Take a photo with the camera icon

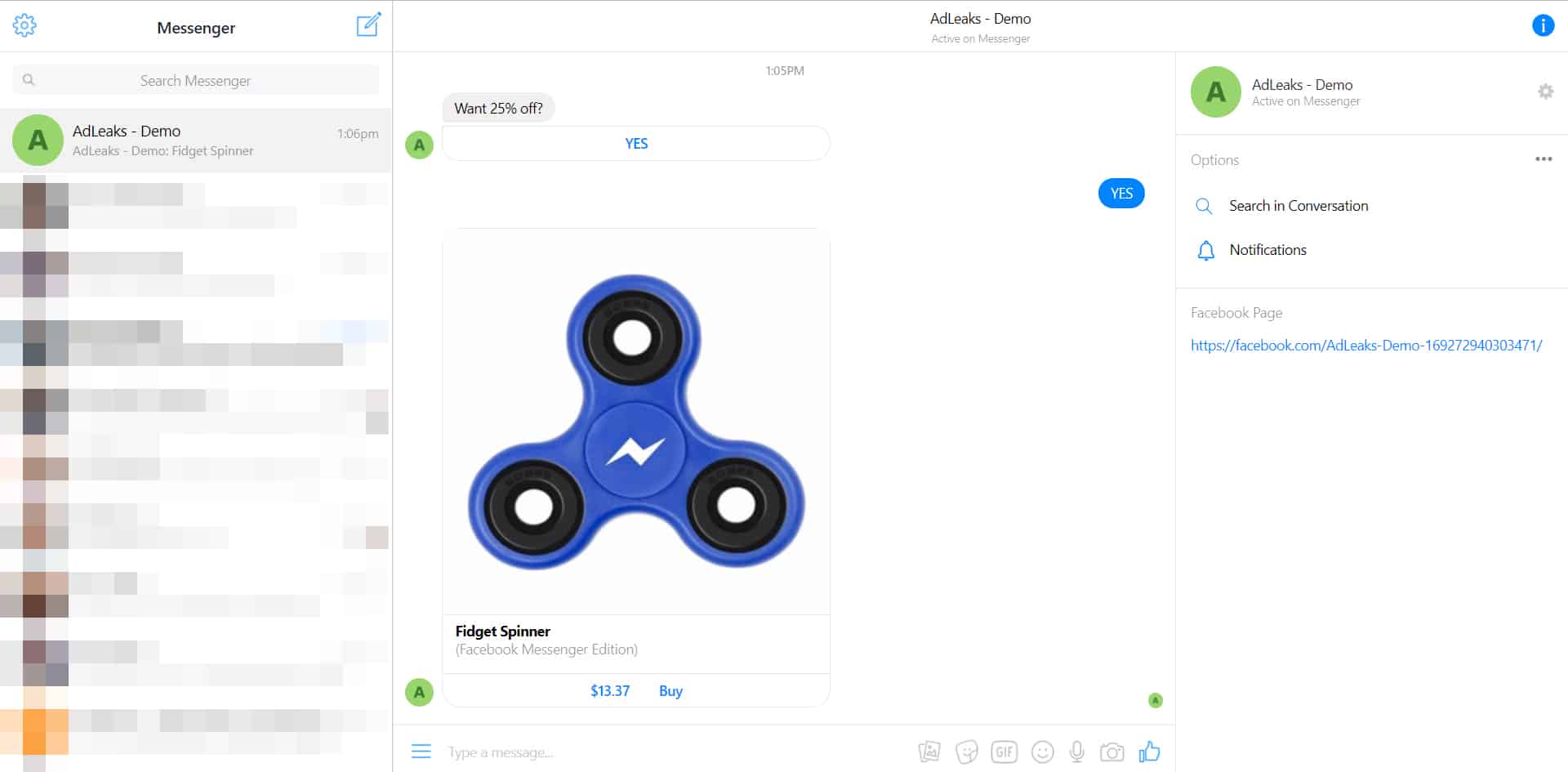(x=1111, y=752)
